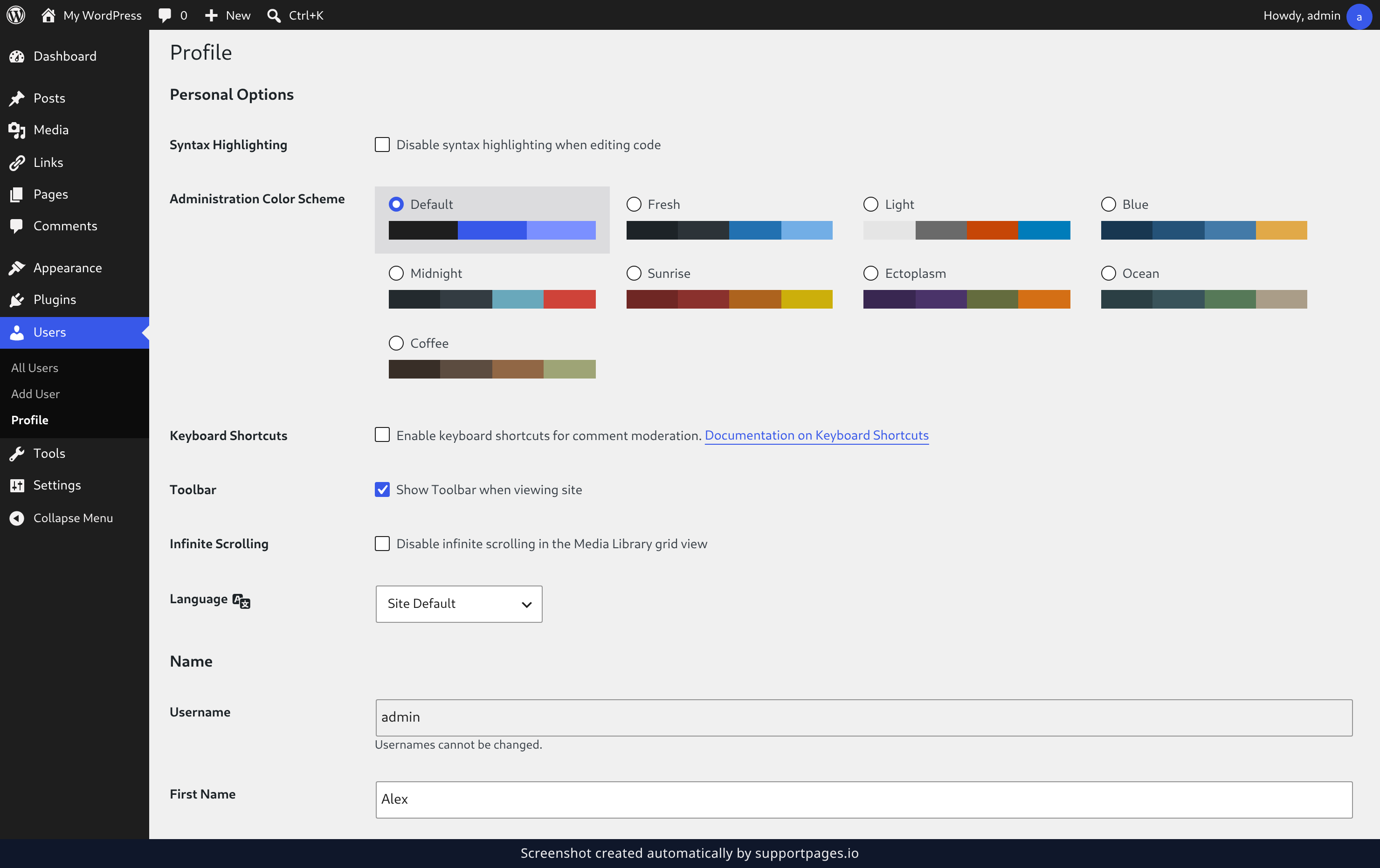The image size is (1380, 868).
Task: Click the Ctrl+K search shortcut text
Action: (306, 15)
